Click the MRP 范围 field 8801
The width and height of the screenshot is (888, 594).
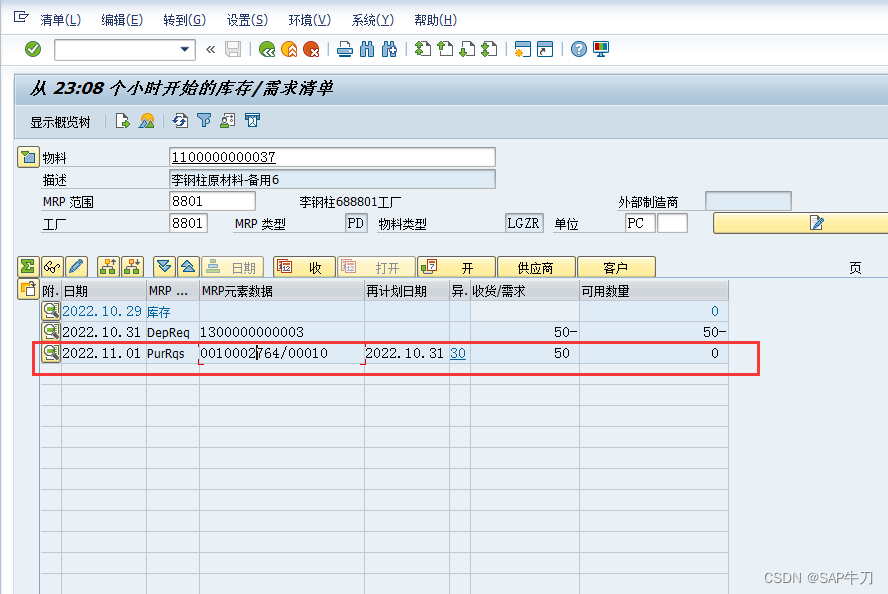(212, 201)
